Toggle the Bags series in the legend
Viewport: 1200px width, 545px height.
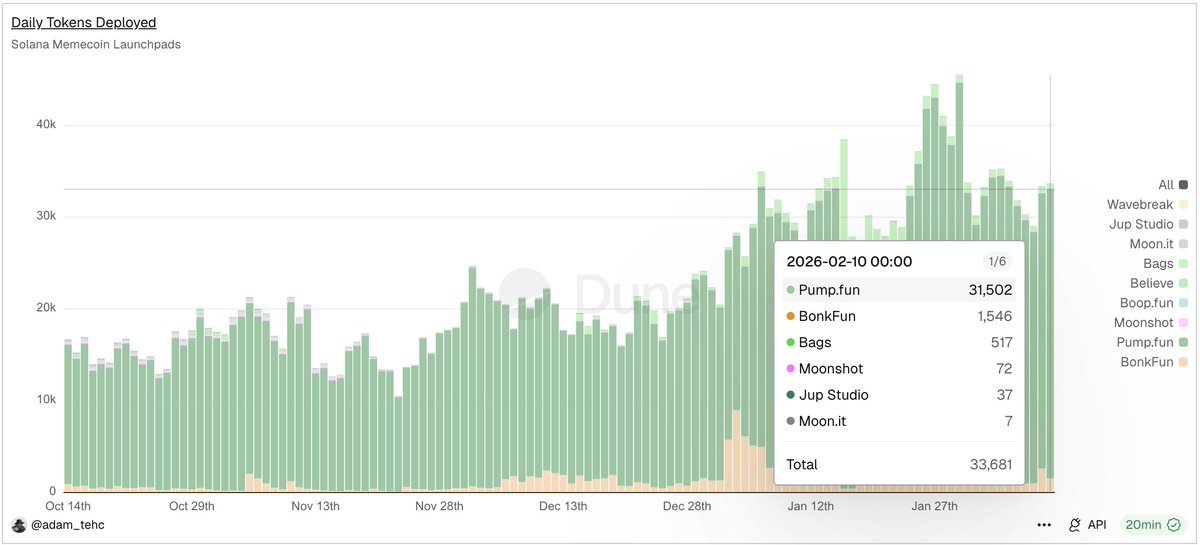[1166, 263]
